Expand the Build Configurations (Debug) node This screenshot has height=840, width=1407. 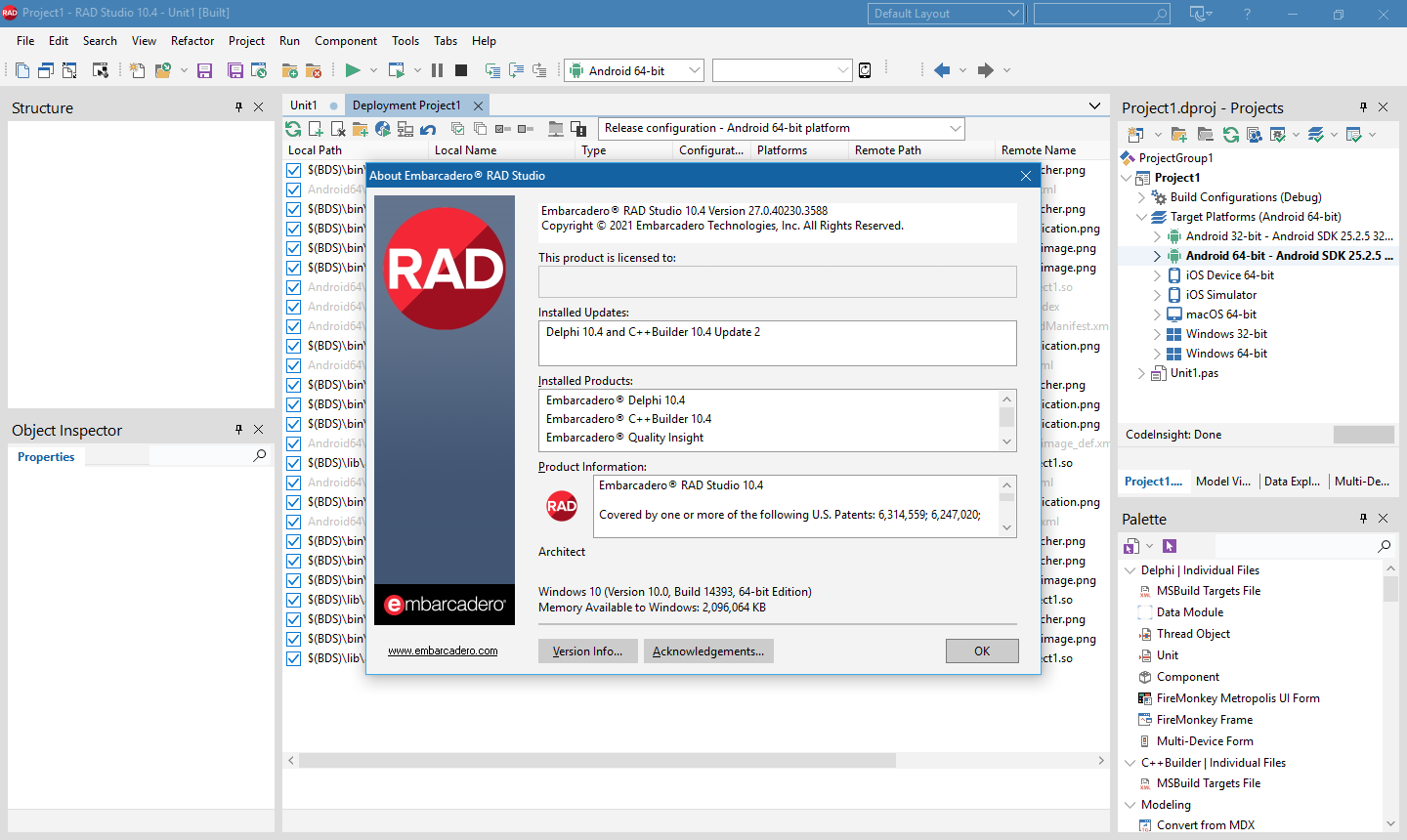[x=1141, y=197]
